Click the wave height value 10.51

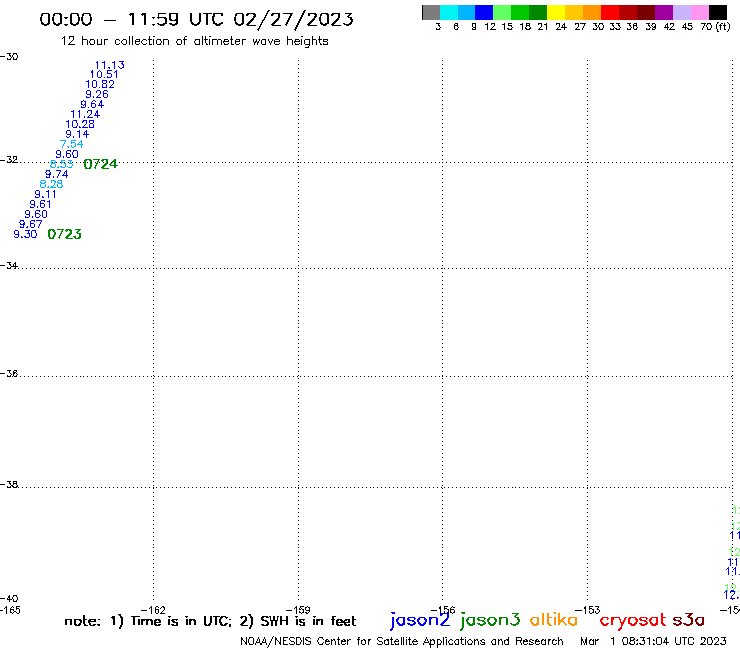tap(104, 75)
